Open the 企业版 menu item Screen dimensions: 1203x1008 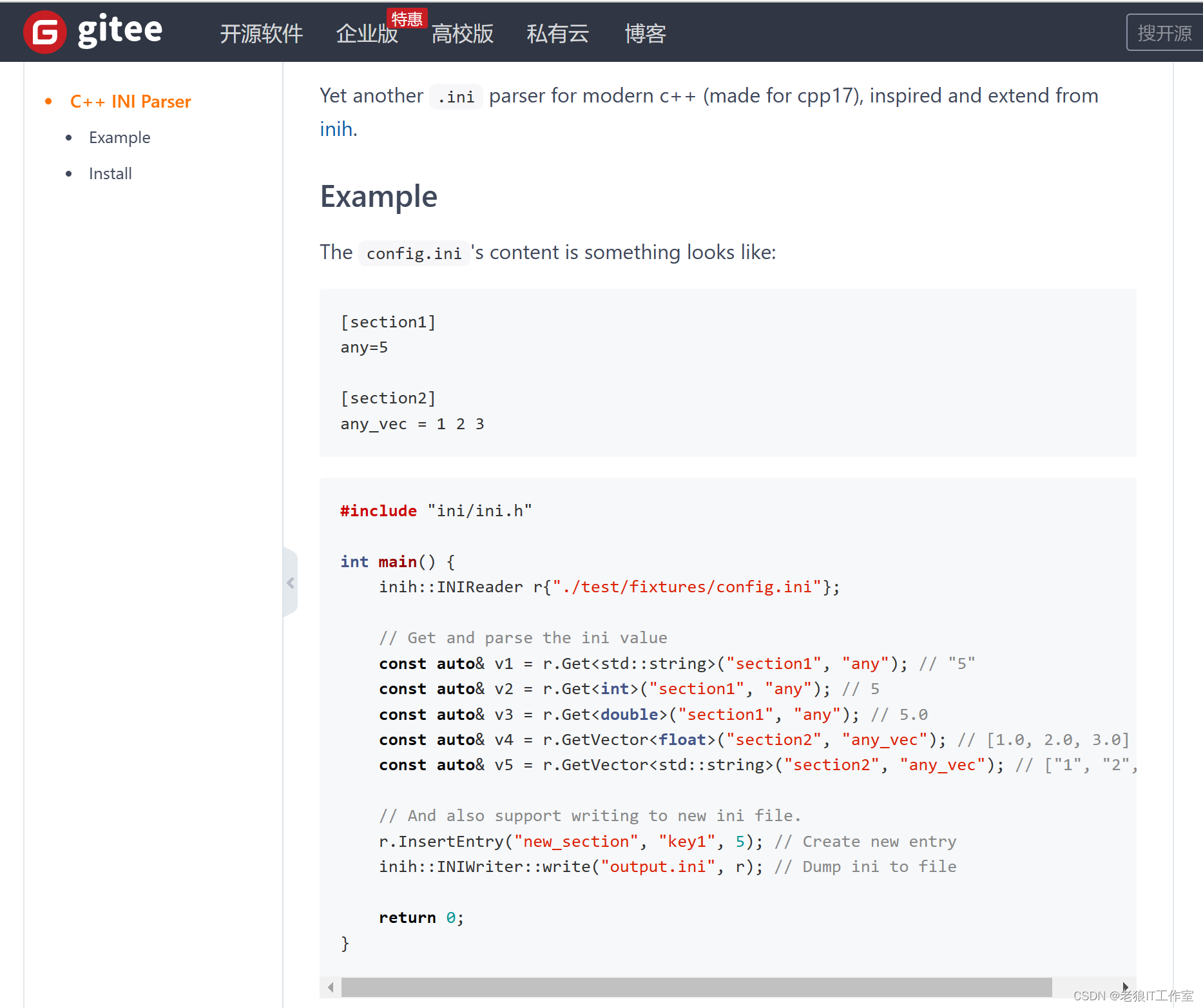(x=367, y=34)
